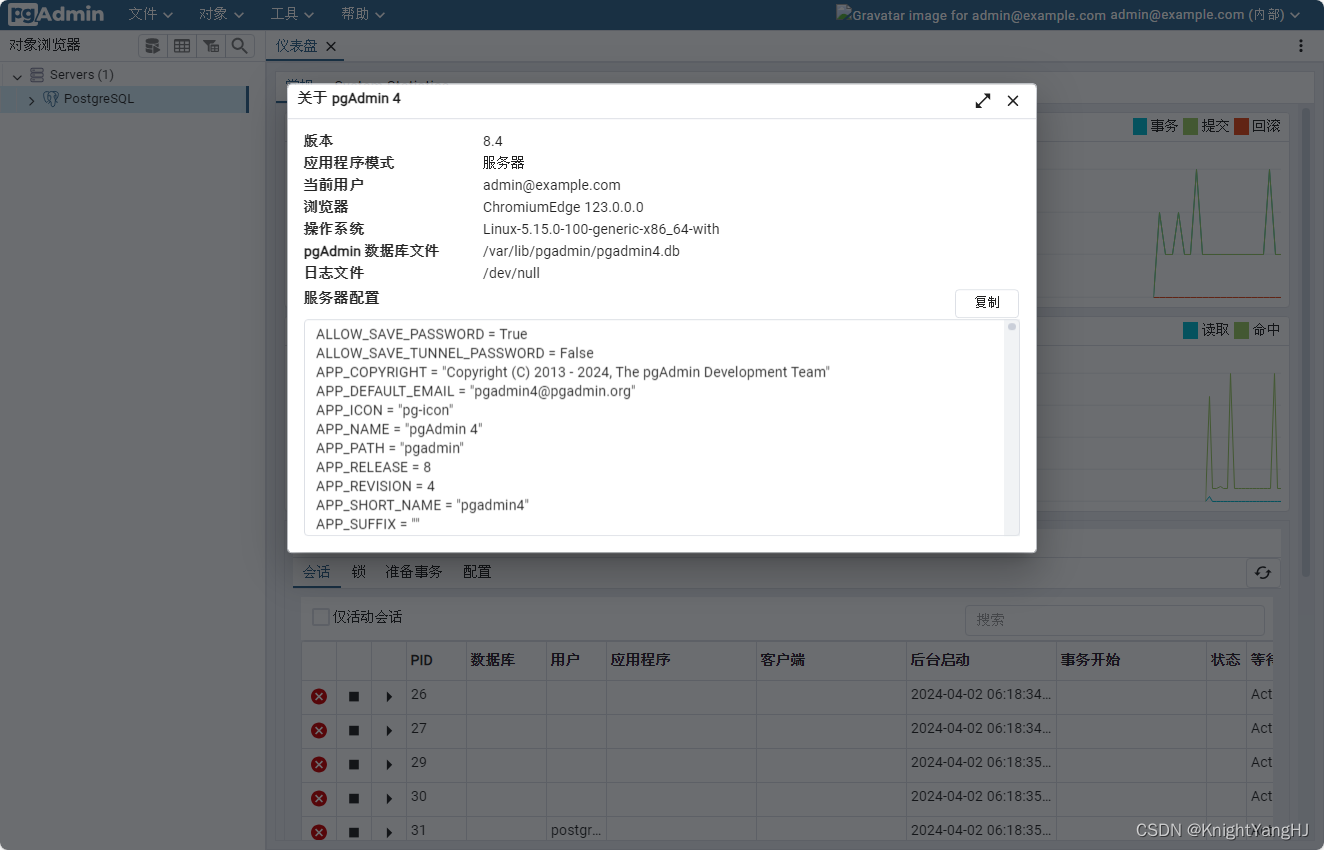The height and width of the screenshot is (850, 1324).
Task: Toggle 仅活动会话 checkbox
Action: 320,617
